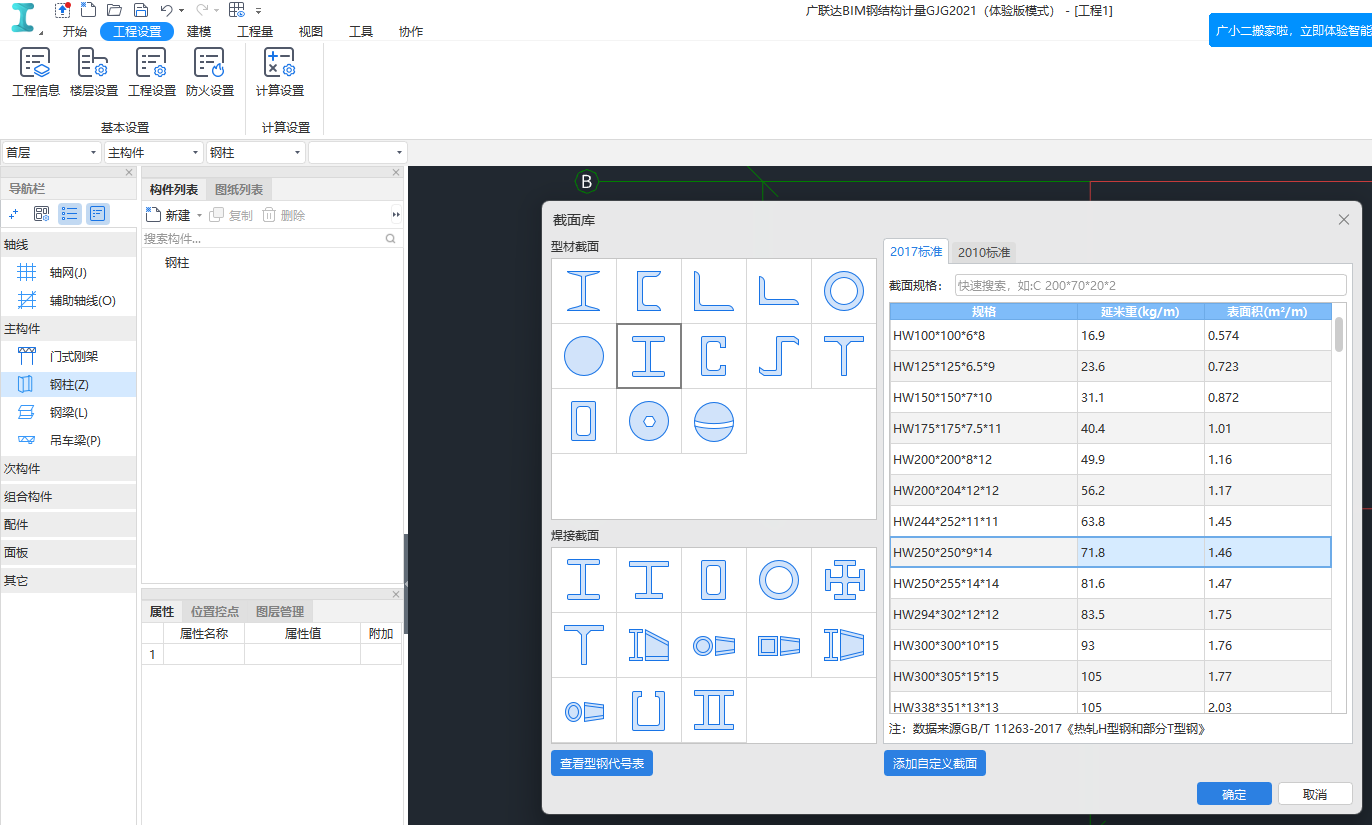Image resolution: width=1372 pixels, height=825 pixels.
Task: Click the 取消 button
Action: [x=1315, y=794]
